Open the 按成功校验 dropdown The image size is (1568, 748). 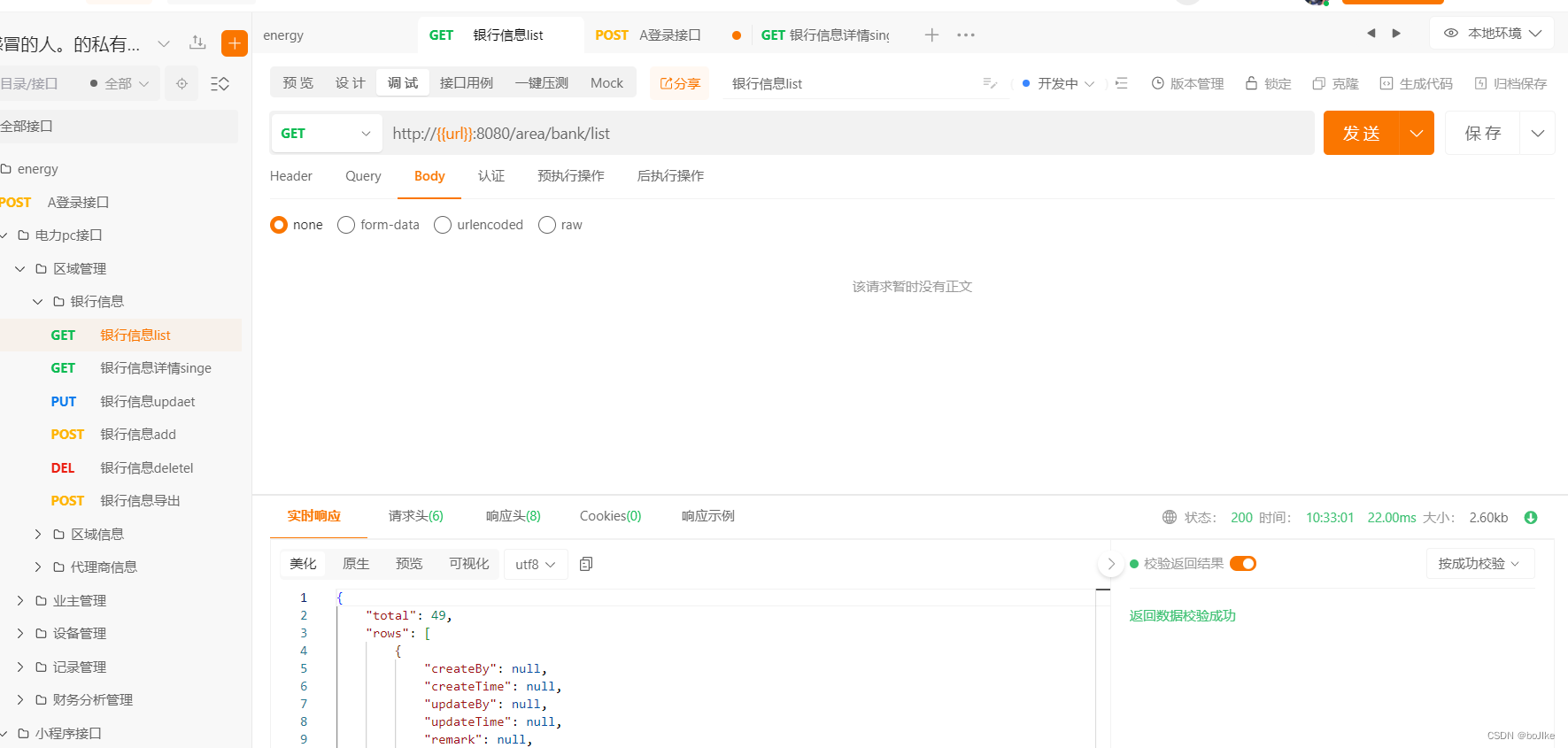1479,564
